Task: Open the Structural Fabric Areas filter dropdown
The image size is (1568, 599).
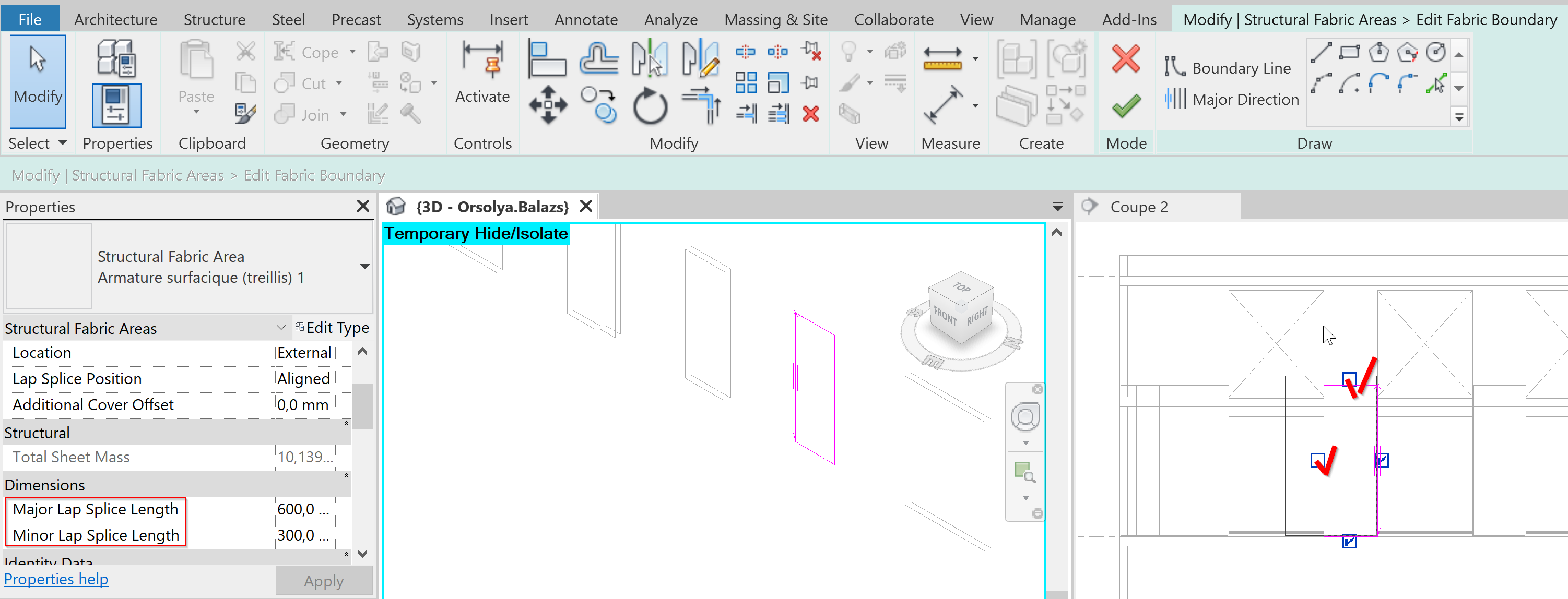Action: pyautogui.click(x=281, y=327)
